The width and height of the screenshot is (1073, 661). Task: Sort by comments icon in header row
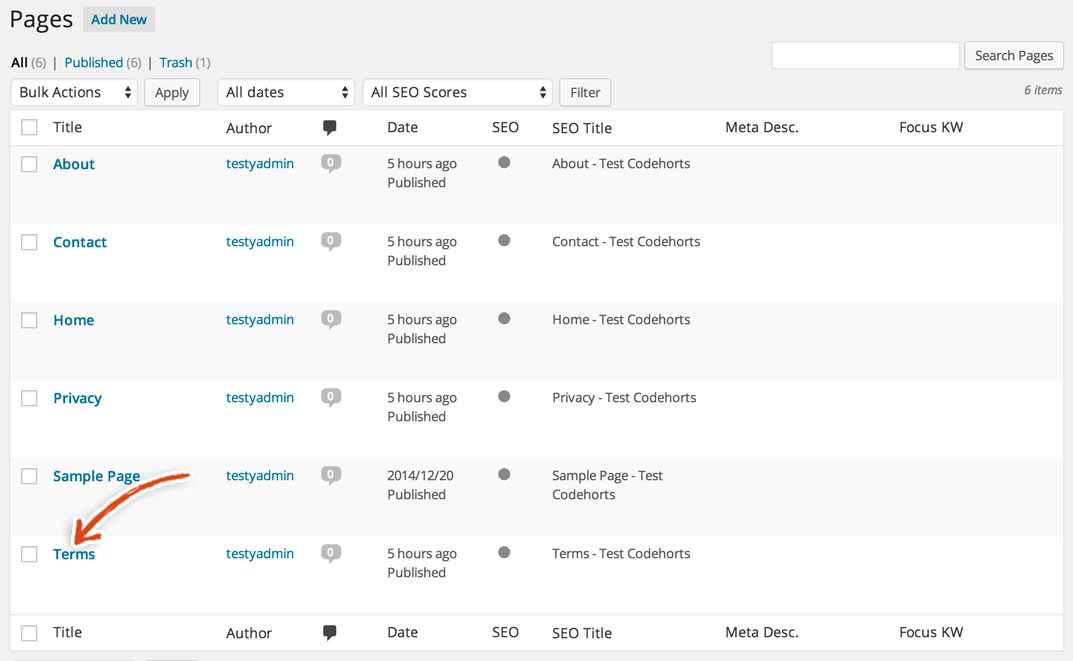pyautogui.click(x=329, y=127)
